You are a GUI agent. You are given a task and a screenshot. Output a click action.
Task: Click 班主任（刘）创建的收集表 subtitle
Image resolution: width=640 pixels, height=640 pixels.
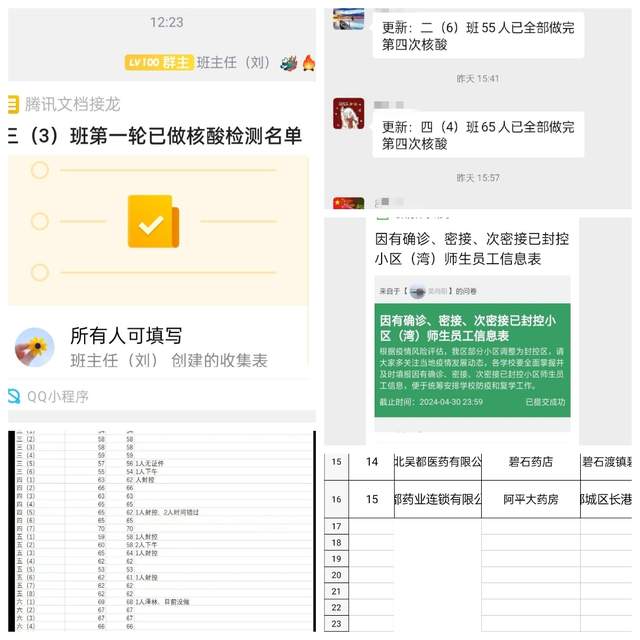[169, 360]
